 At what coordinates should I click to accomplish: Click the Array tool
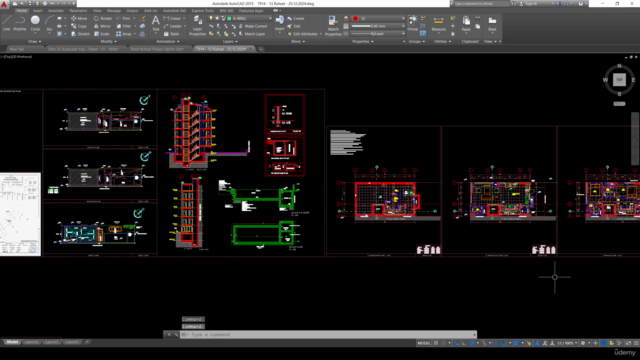pos(124,34)
